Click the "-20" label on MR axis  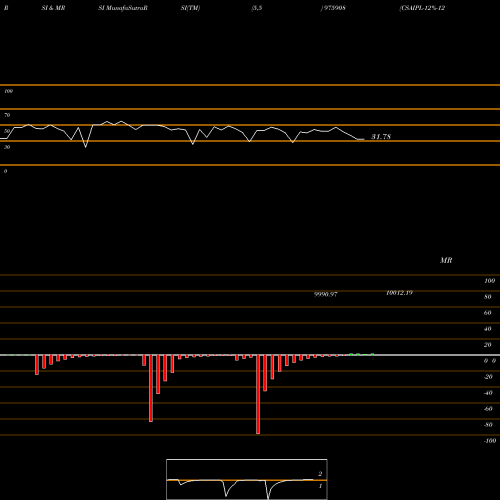[488, 377]
